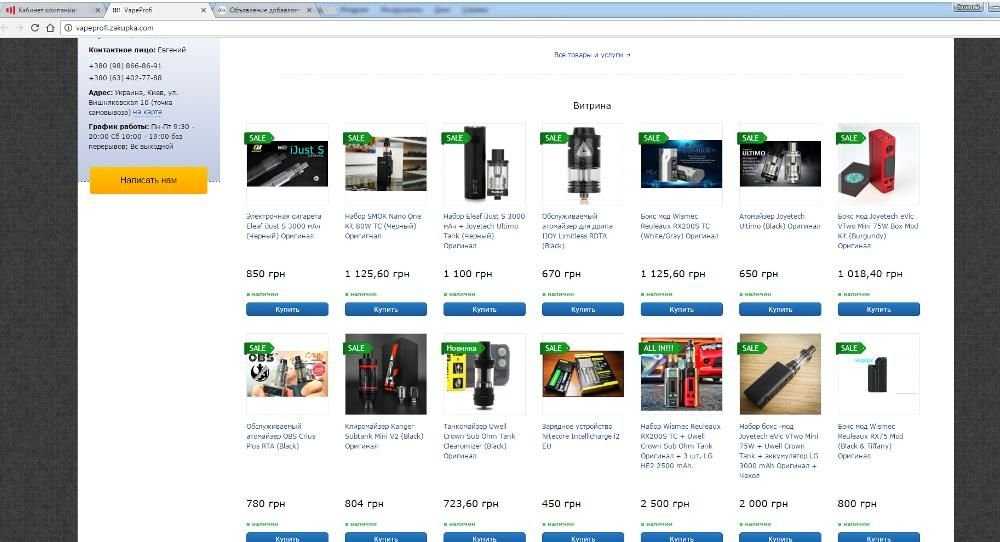This screenshot has height=542, width=1000.
Task: Open Набор Бокс-мод Joyetech eVic VTwo title
Action: pos(779,451)
